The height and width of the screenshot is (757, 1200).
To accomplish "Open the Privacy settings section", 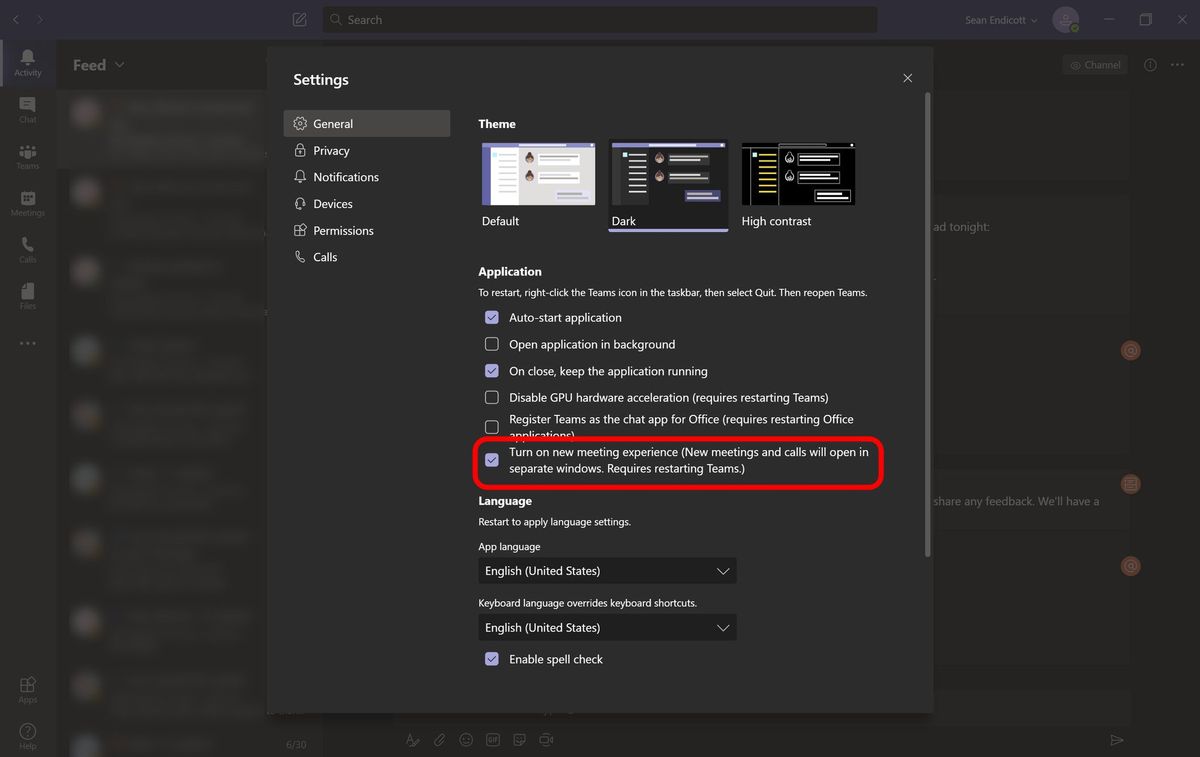I will 330,150.
